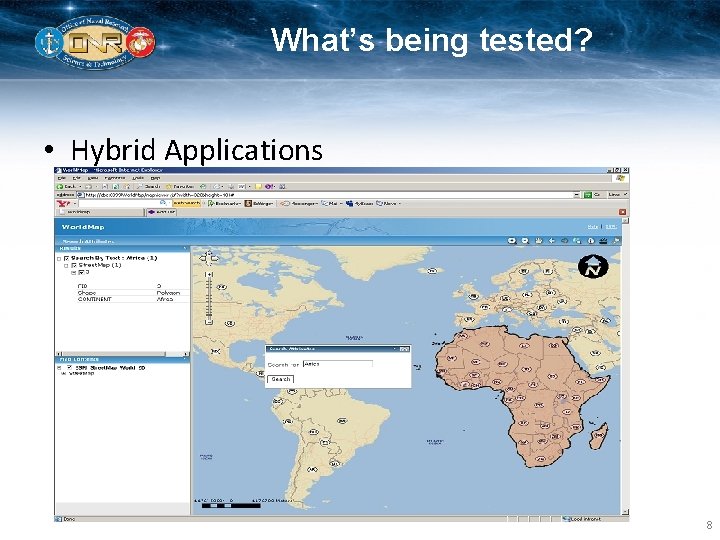Toggle the StreetMap World 2D layer checkbox

coord(69,368)
